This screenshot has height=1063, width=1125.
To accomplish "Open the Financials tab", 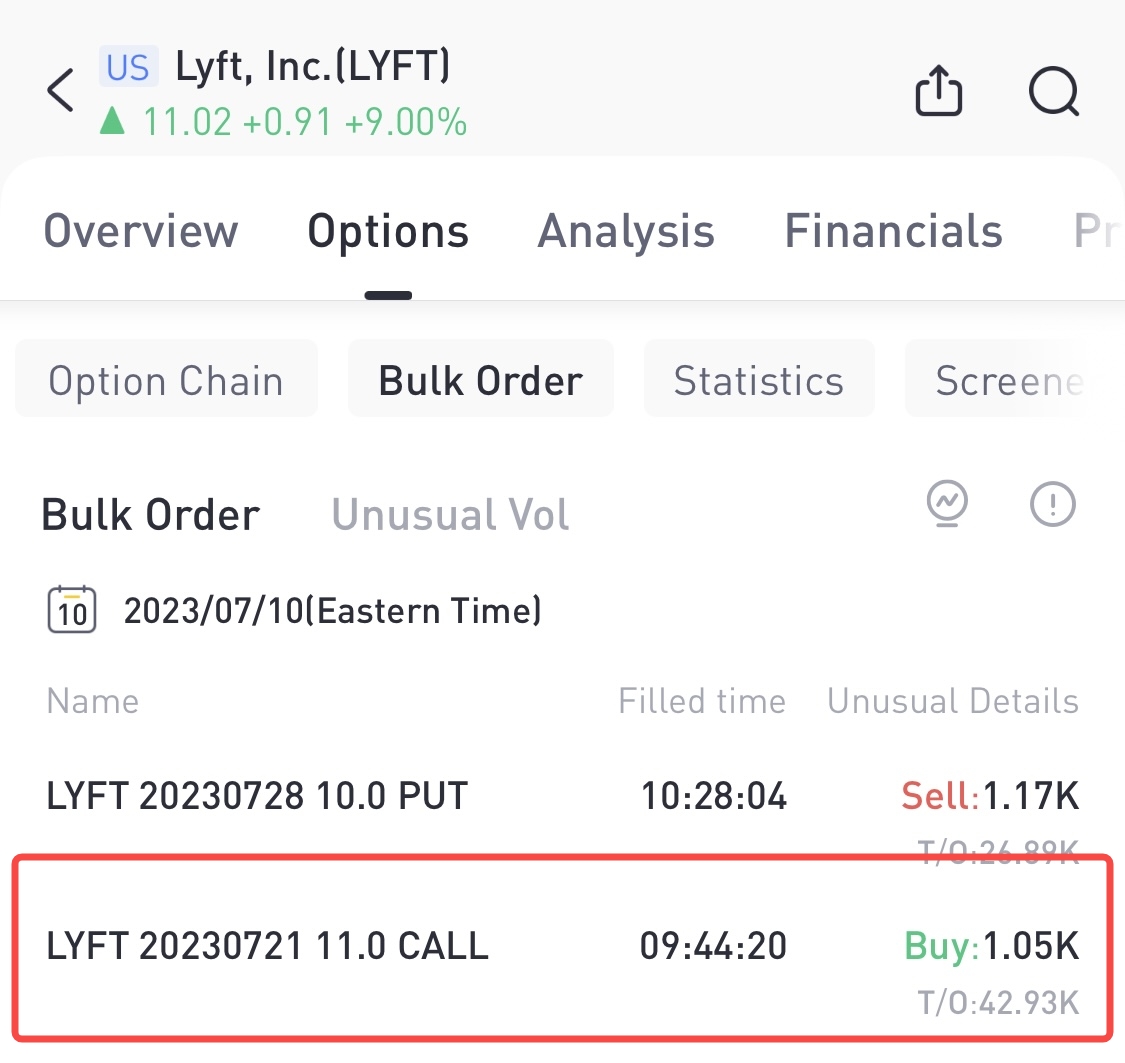I will (x=893, y=231).
